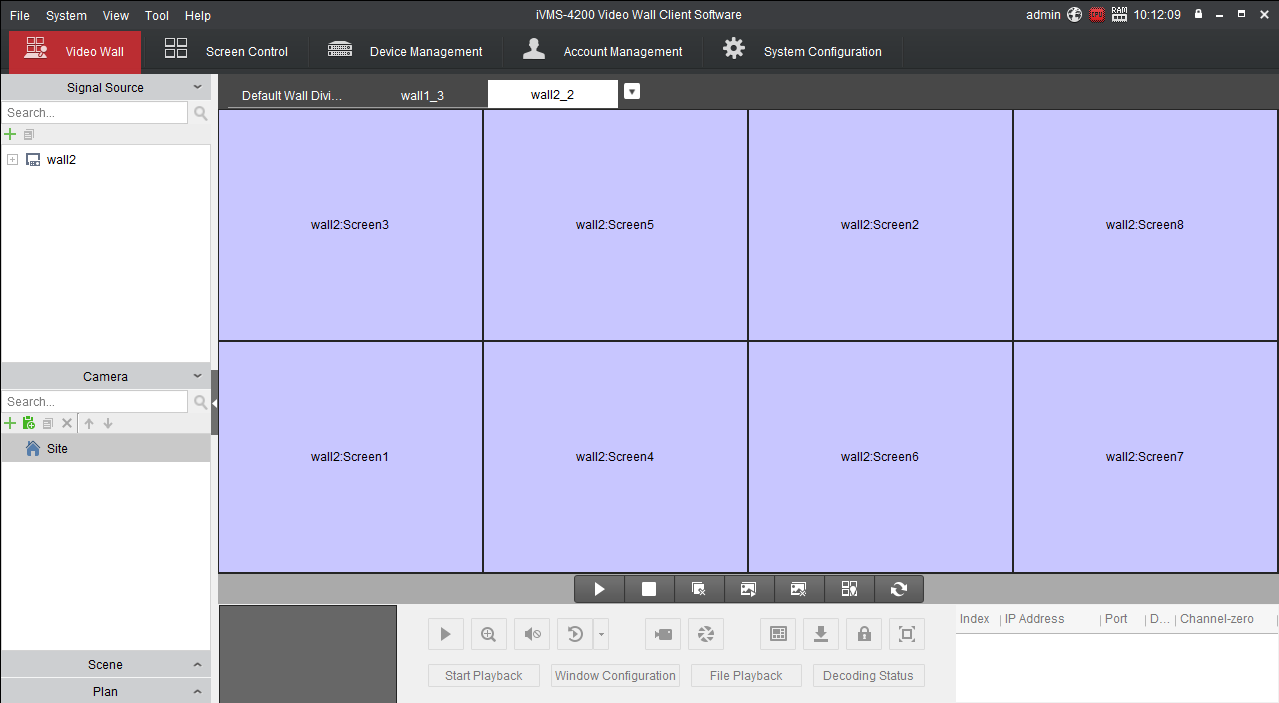Click the red CPU usage icon

coord(1097,15)
